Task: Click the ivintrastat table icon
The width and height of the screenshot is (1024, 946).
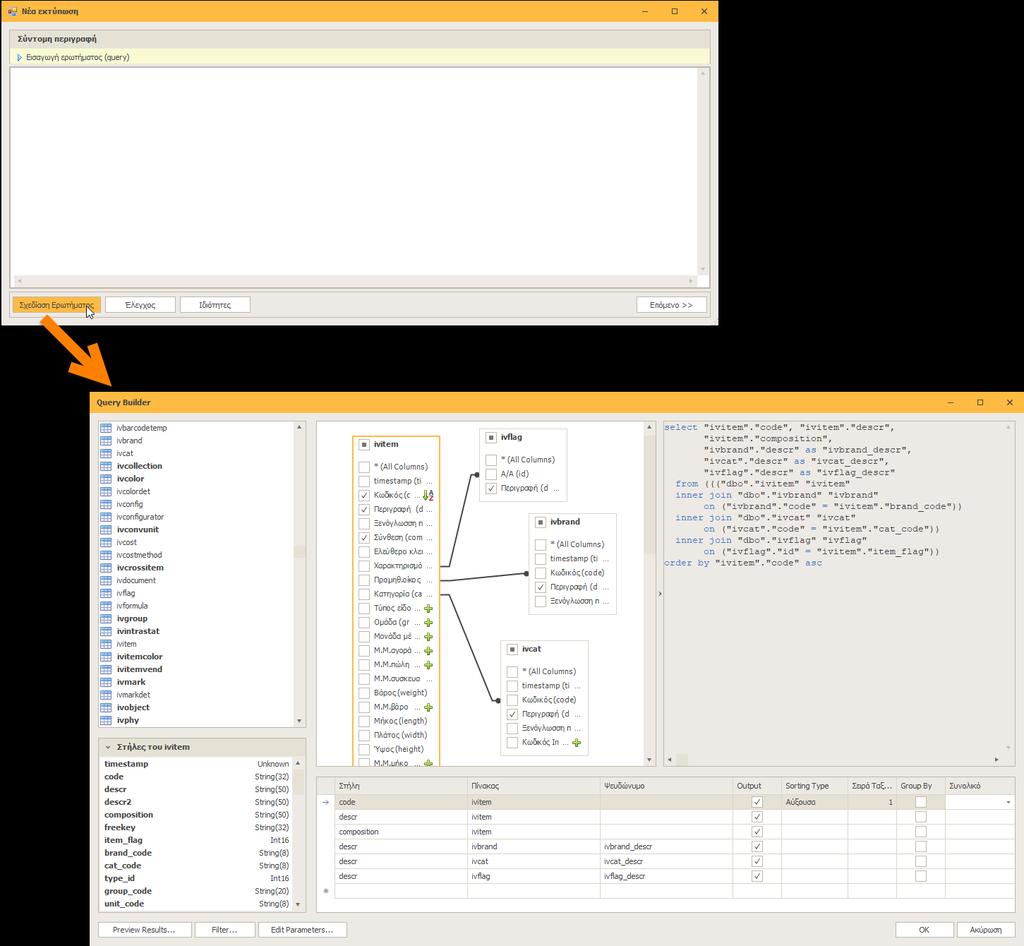Action: click(106, 631)
